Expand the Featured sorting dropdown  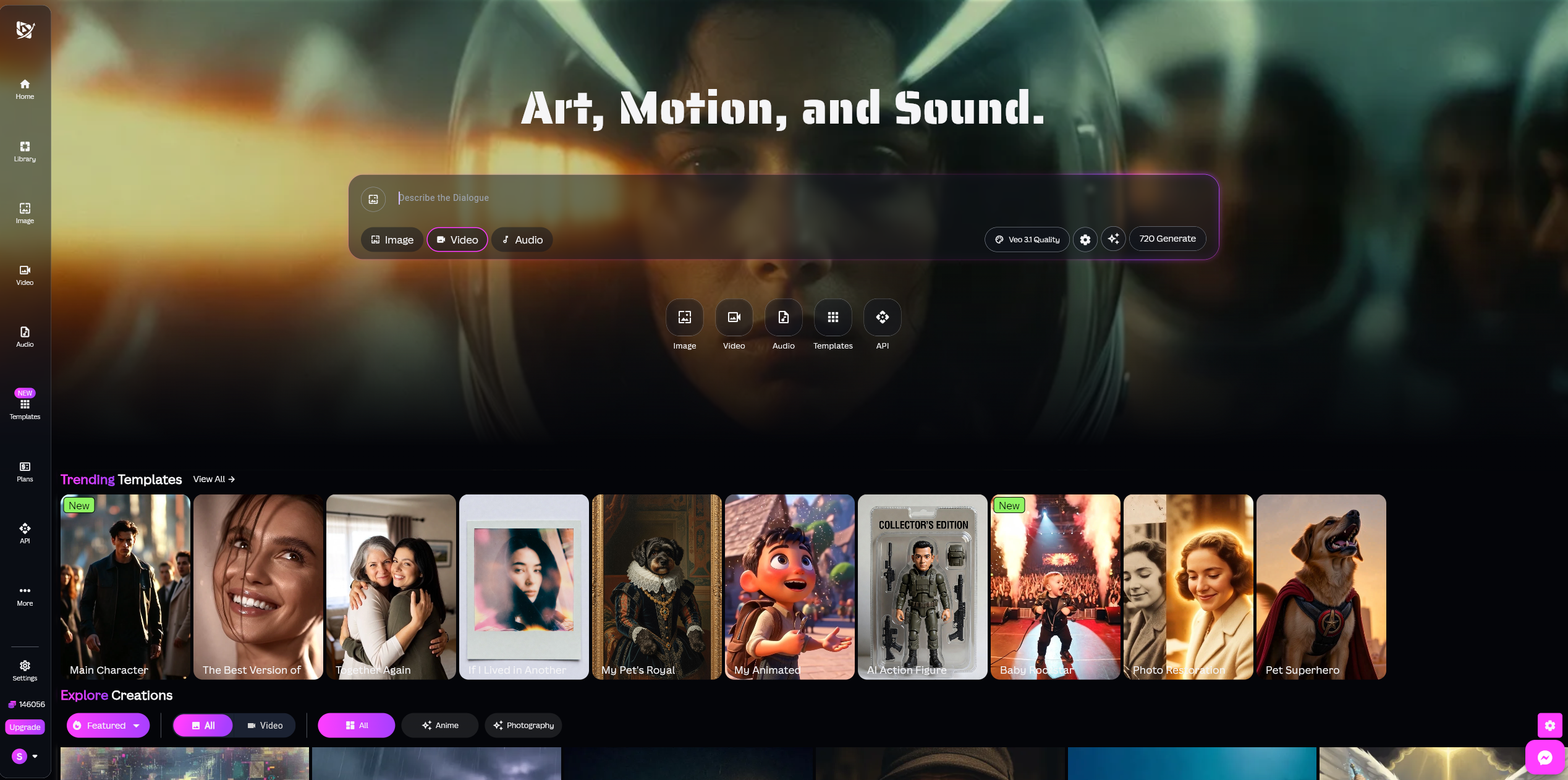108,725
